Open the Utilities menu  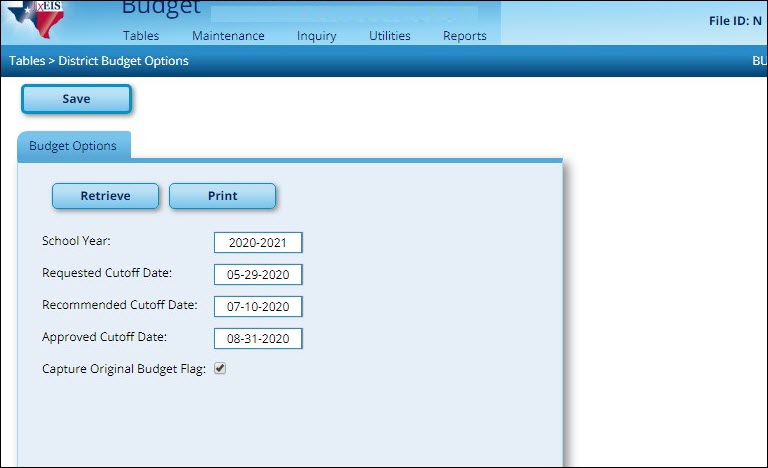(389, 36)
